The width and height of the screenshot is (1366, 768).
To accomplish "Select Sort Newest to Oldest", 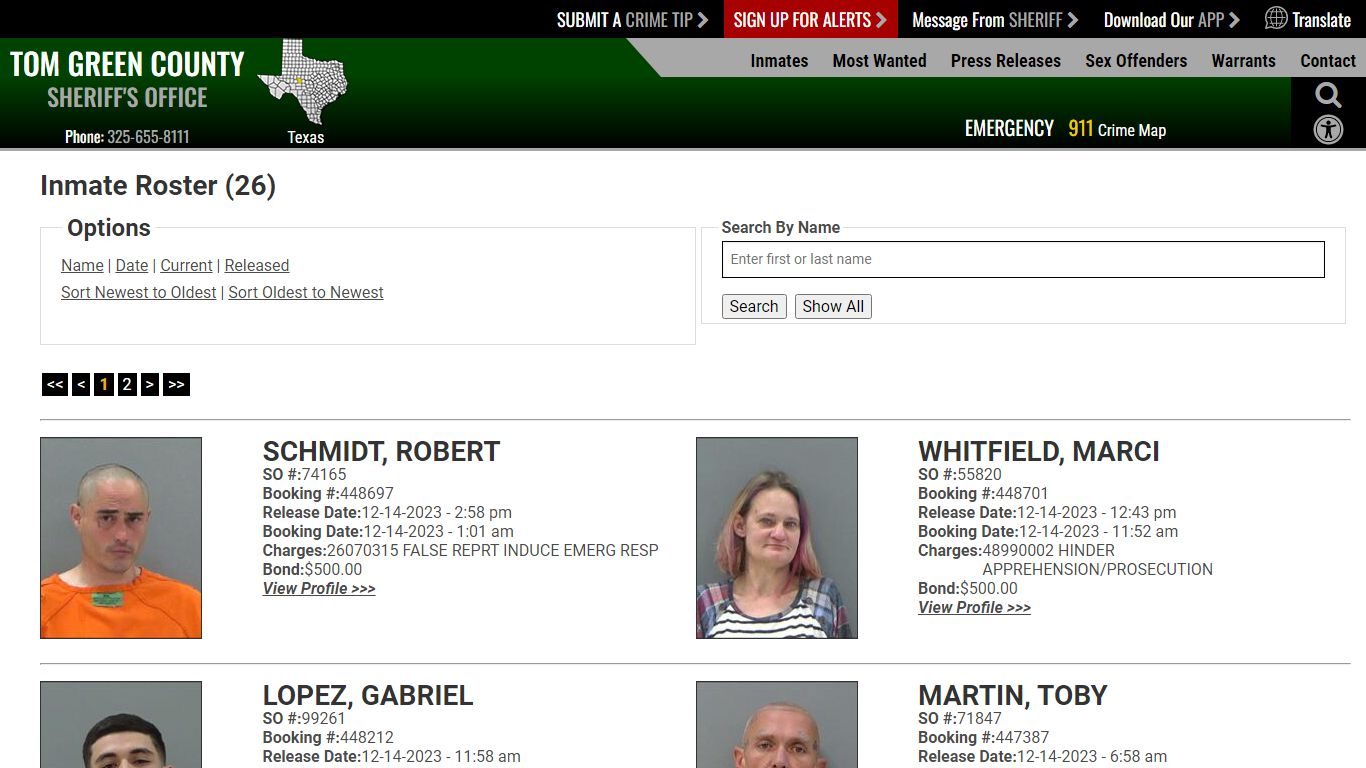I will pos(139,292).
